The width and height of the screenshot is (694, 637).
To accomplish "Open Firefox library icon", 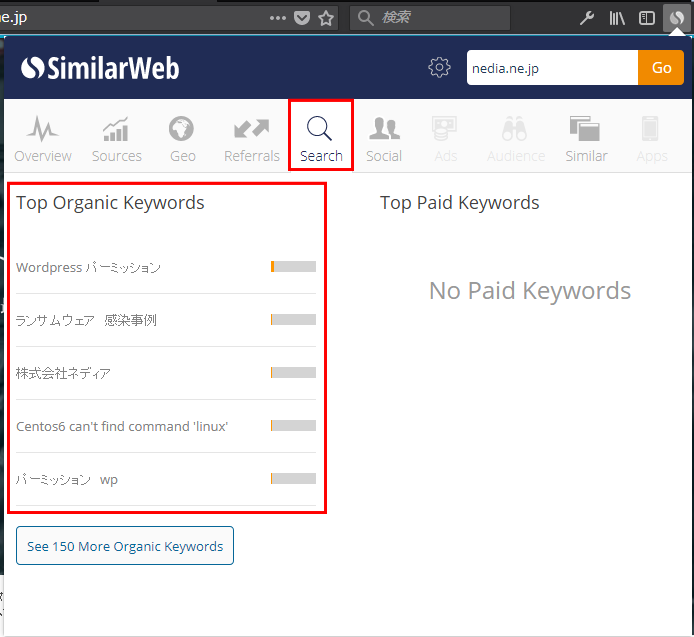I will pyautogui.click(x=617, y=18).
